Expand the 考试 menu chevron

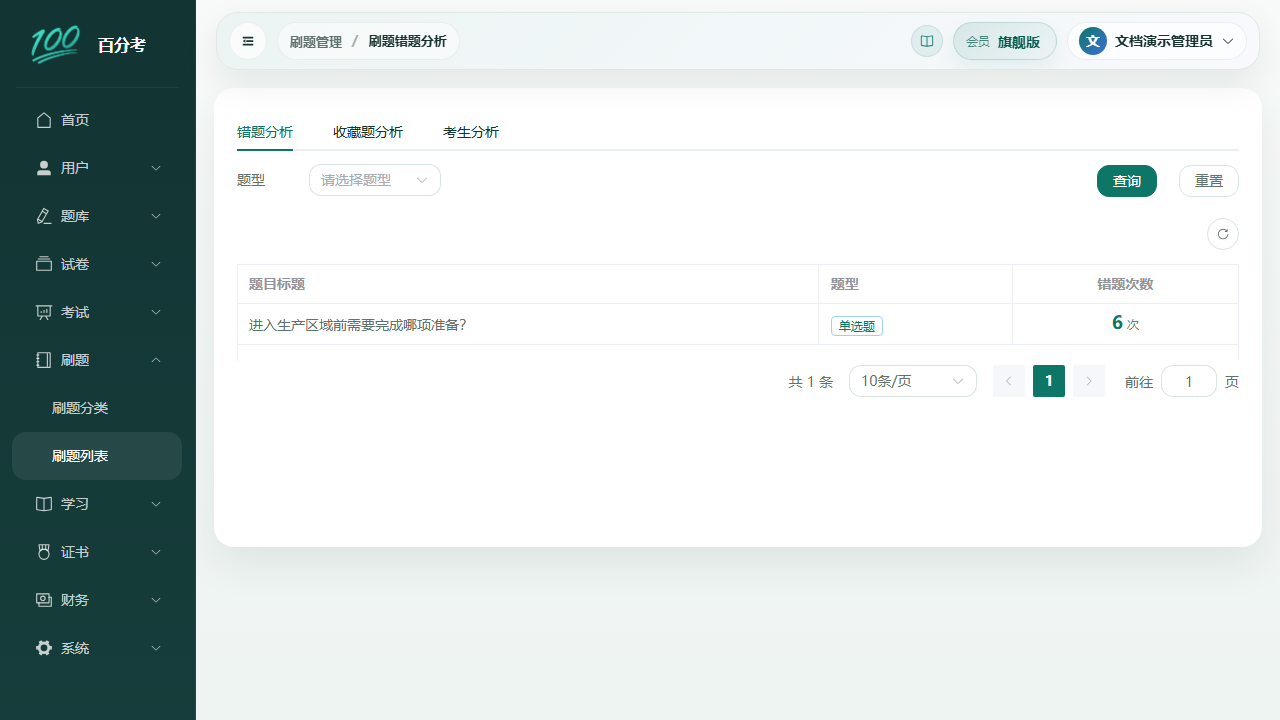[x=156, y=312]
